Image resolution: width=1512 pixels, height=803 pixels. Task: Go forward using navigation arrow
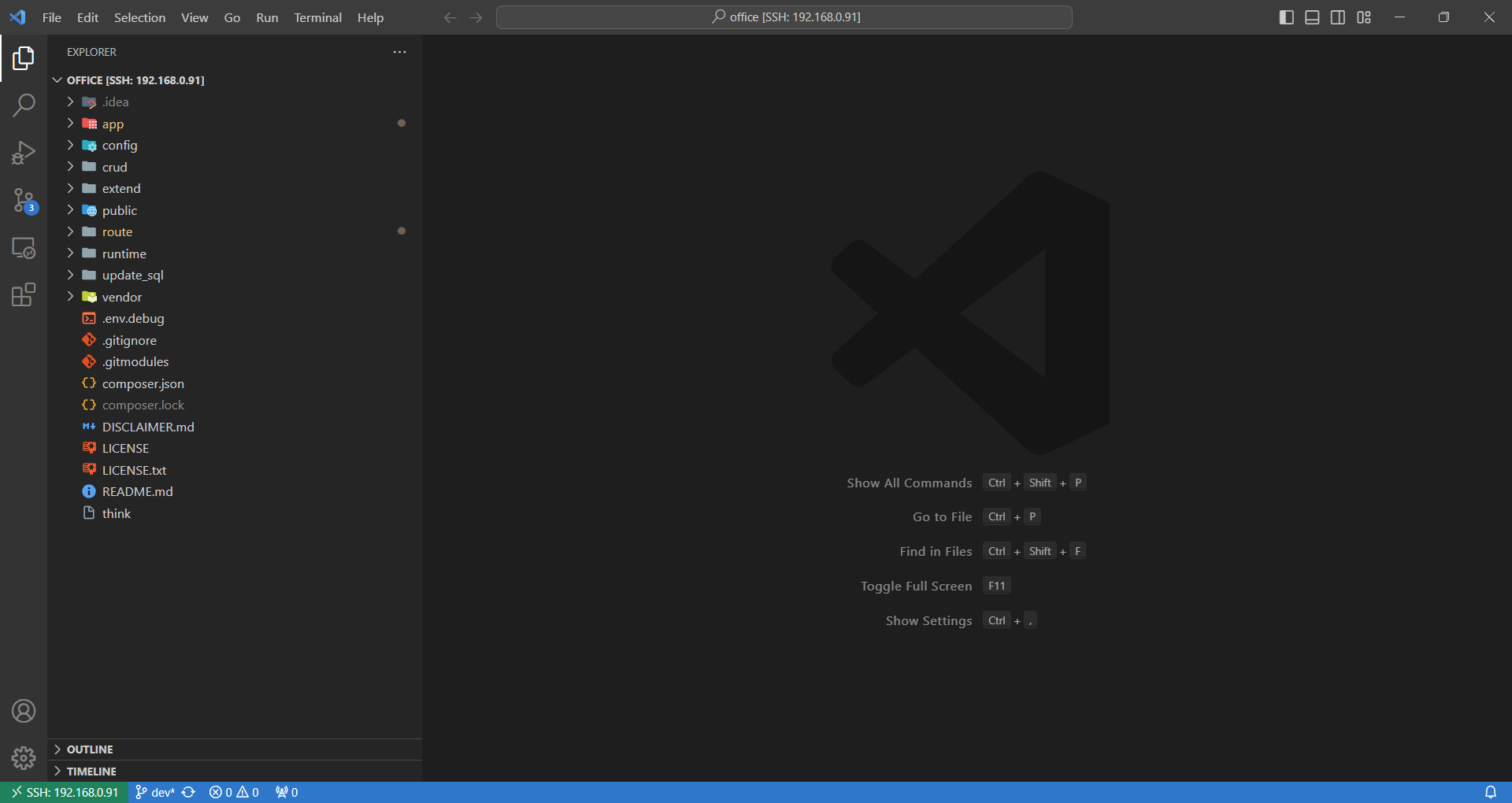pyautogui.click(x=476, y=17)
